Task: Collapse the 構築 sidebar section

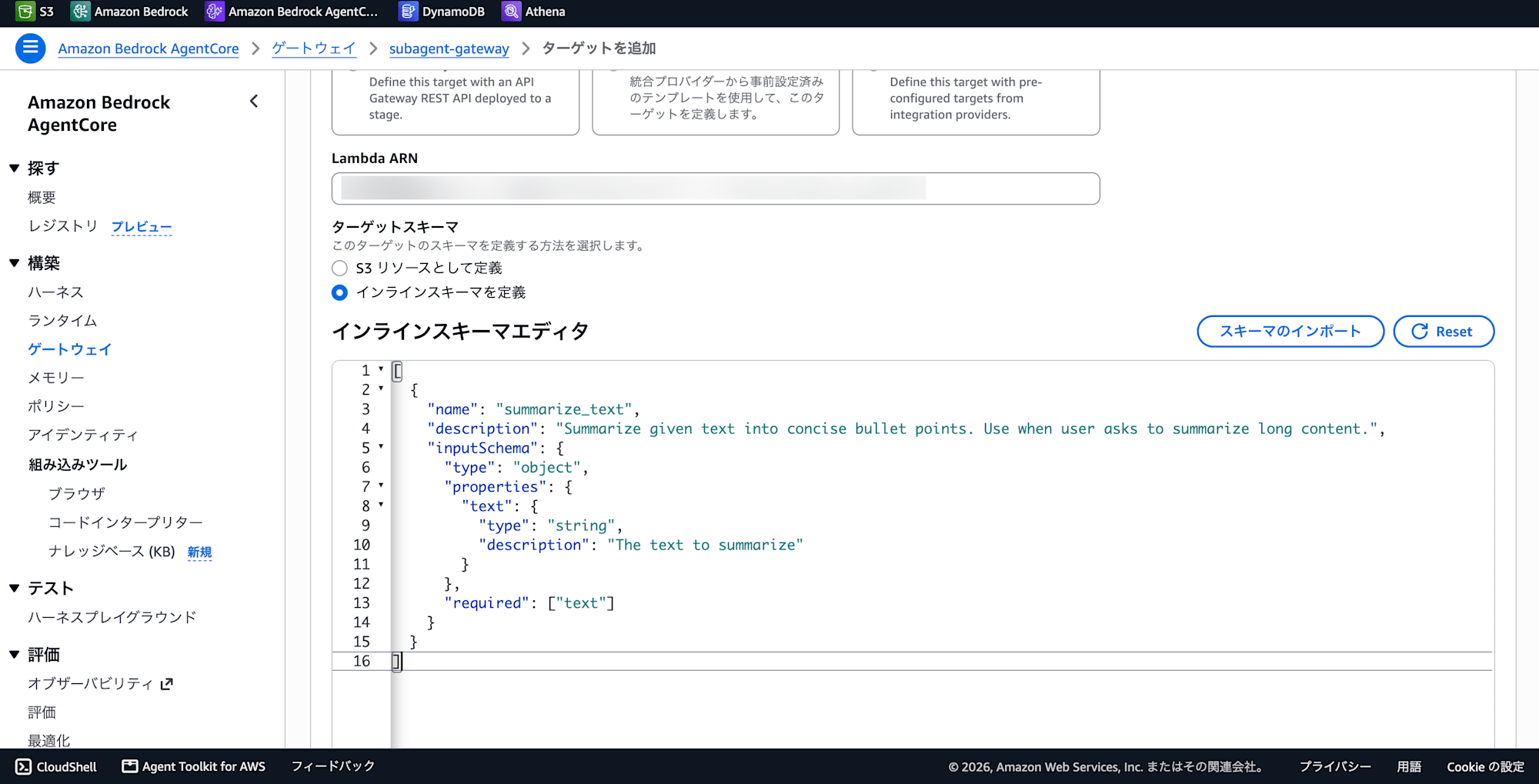Action: click(x=15, y=263)
